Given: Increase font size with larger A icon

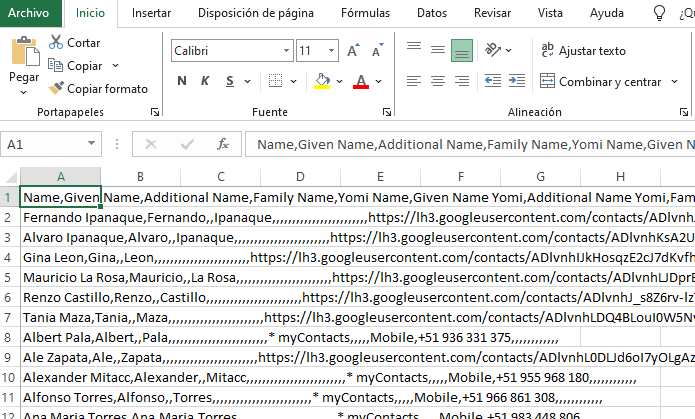Looking at the screenshot, I should tap(353, 51).
